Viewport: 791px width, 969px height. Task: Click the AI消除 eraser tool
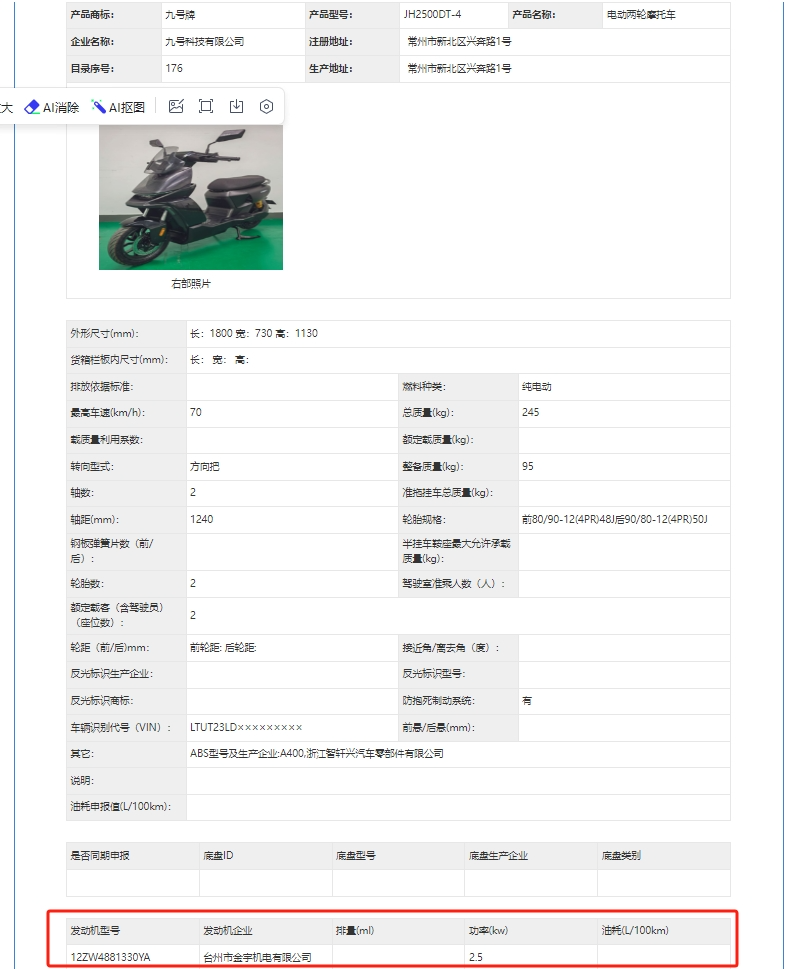[52, 107]
